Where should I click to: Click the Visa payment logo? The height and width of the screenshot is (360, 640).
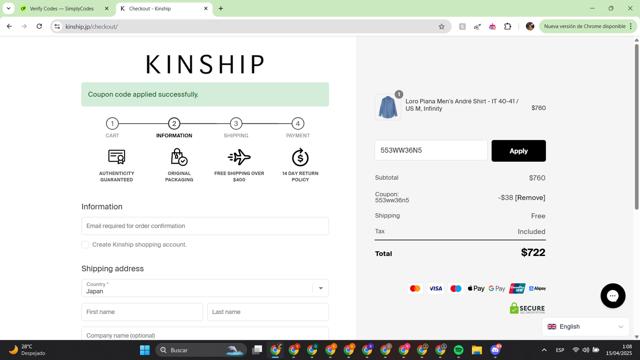pyautogui.click(x=436, y=289)
